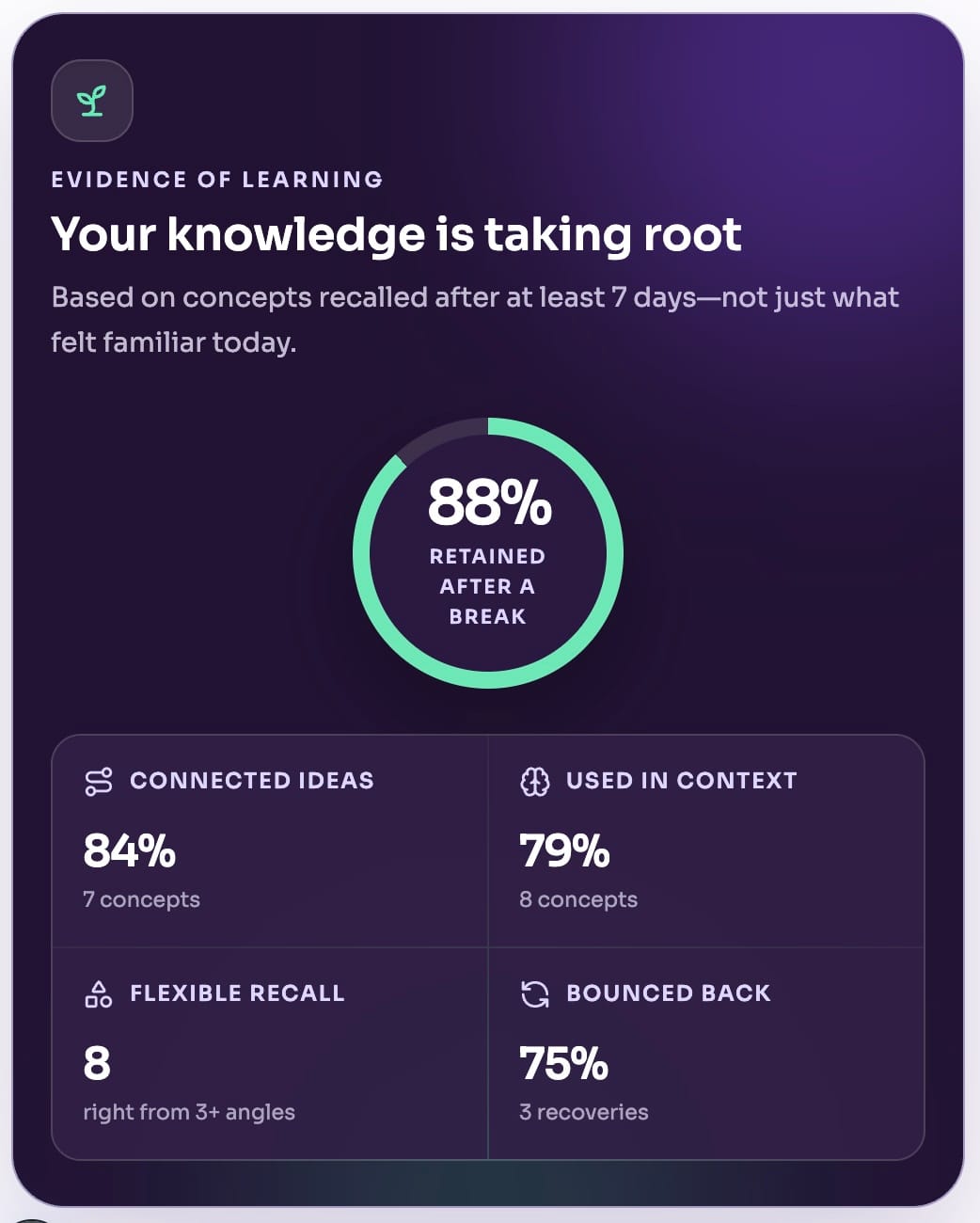Image resolution: width=980 pixels, height=1223 pixels.
Task: Click the Connected Ideas route icon
Action: (99, 781)
